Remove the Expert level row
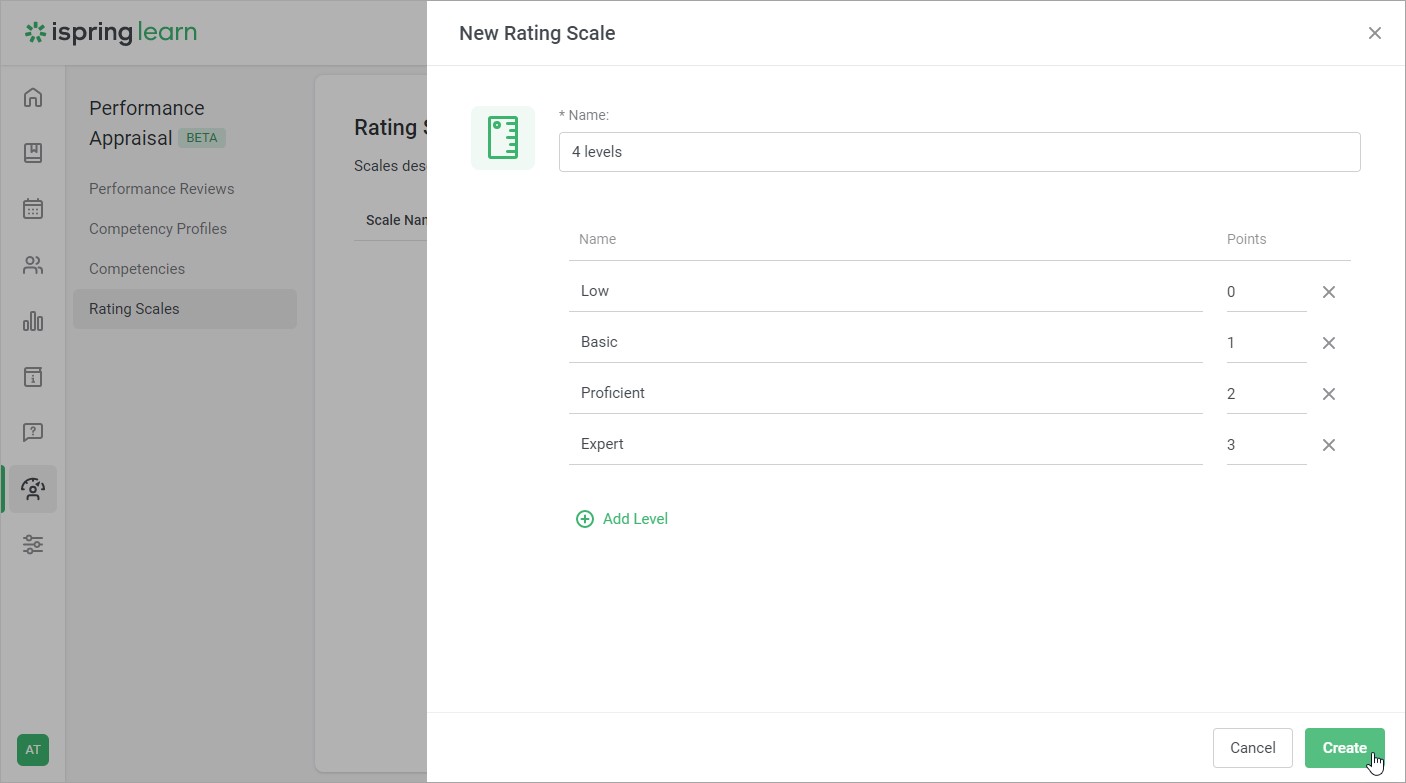 [1329, 445]
